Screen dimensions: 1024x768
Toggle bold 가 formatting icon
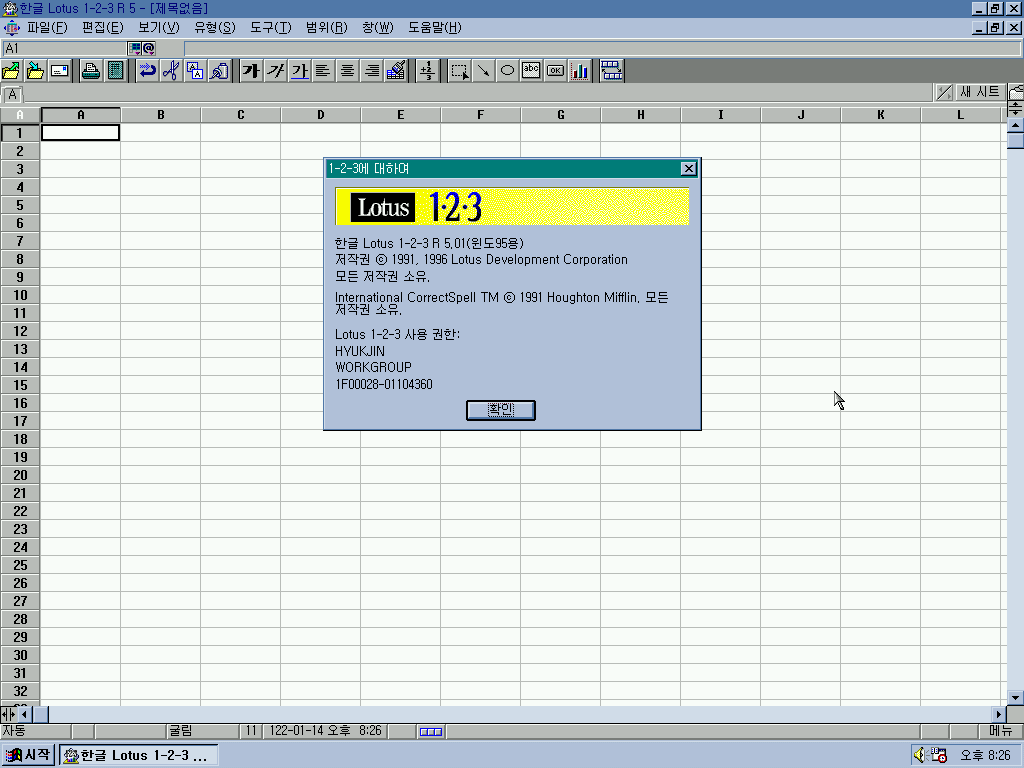(251, 71)
